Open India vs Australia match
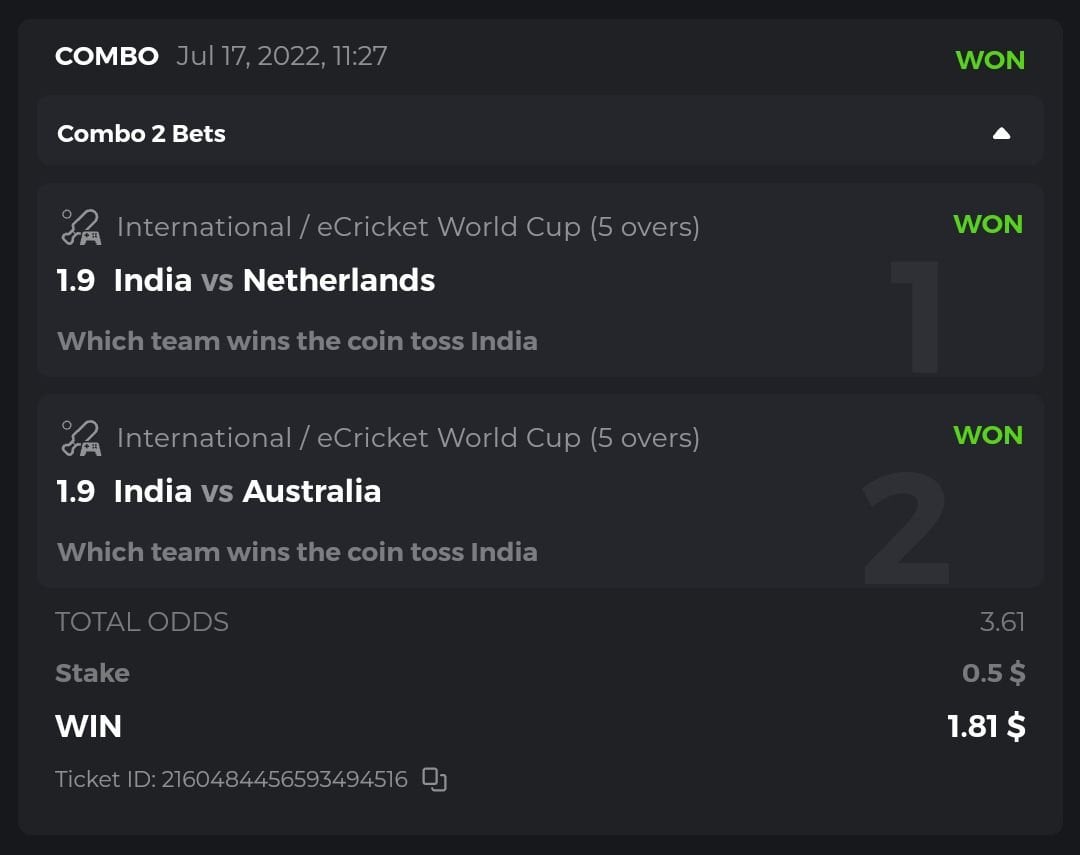This screenshot has height=855, width=1080. 247,492
